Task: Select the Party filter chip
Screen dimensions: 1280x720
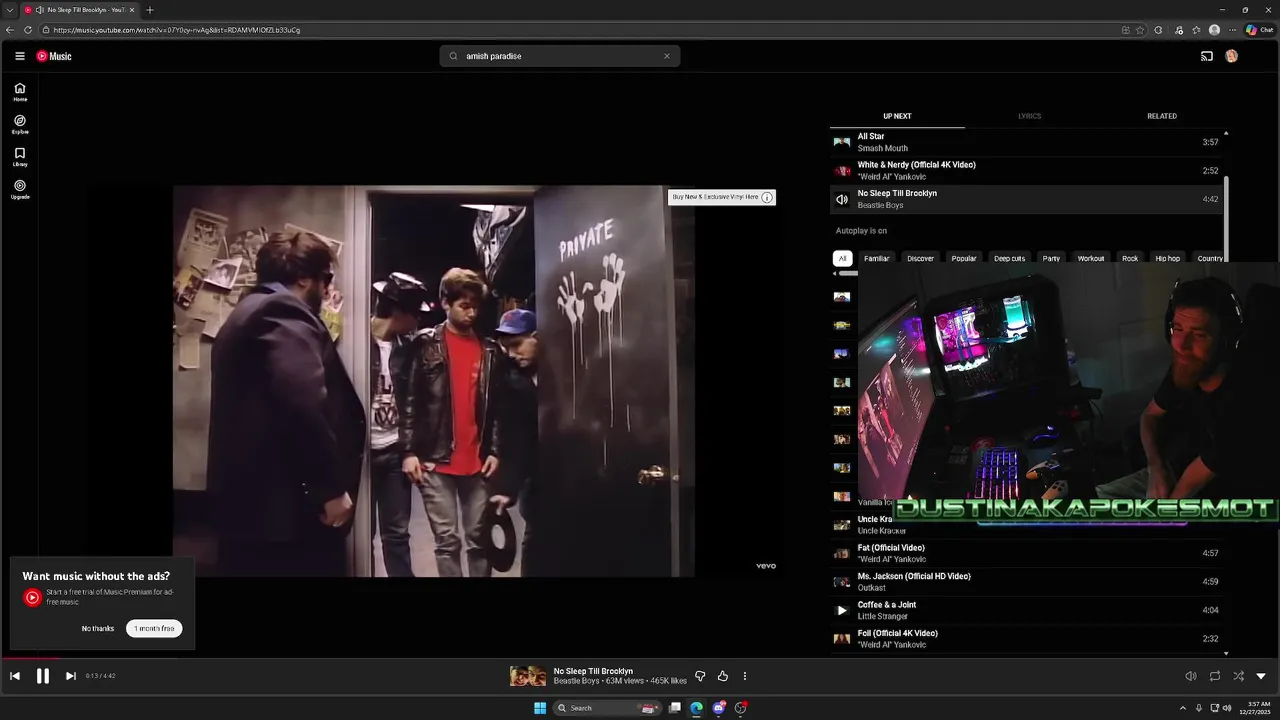Action: [x=1051, y=258]
